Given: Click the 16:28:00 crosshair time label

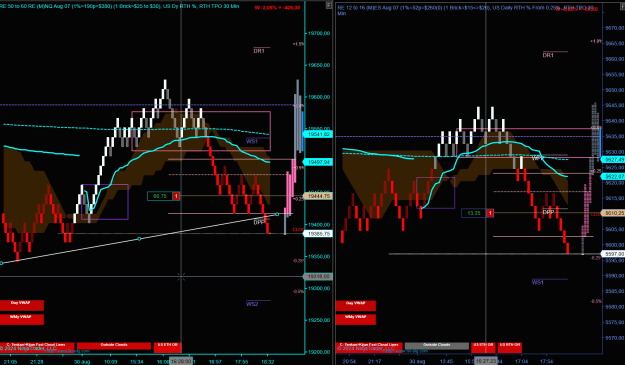Looking at the screenshot, I should point(181,361).
